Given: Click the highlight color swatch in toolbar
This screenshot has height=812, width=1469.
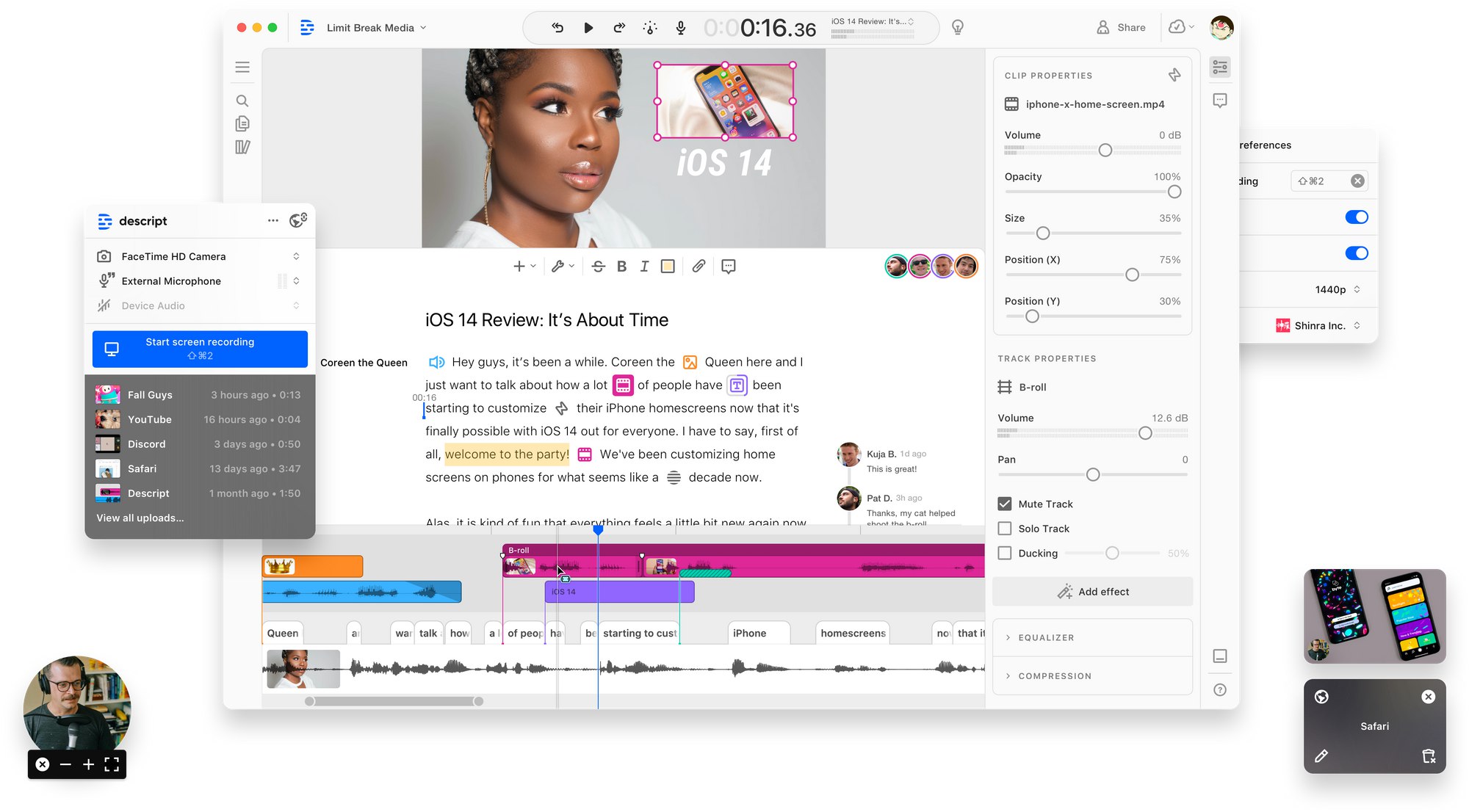Looking at the screenshot, I should [668, 267].
